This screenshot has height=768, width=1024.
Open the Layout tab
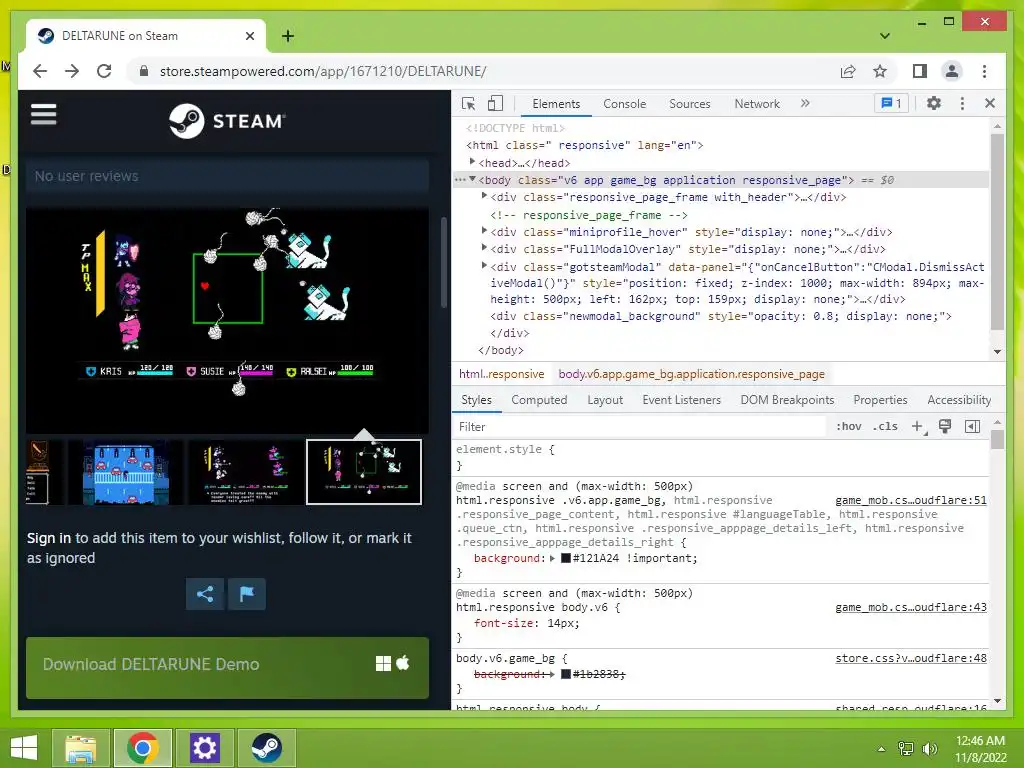pos(605,400)
